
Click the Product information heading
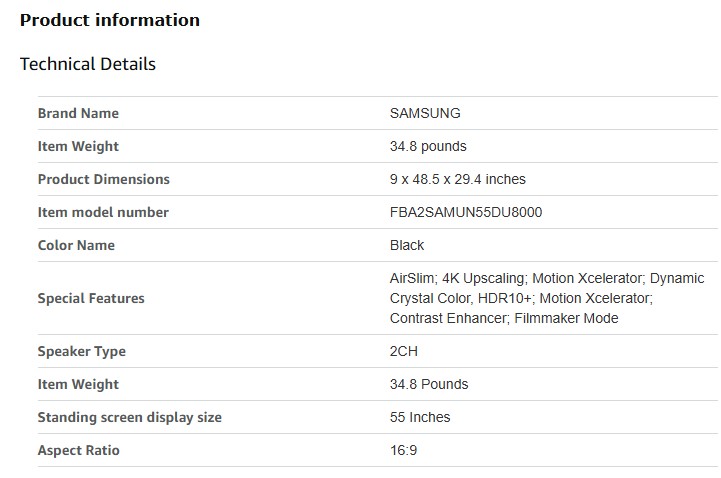click(x=110, y=20)
